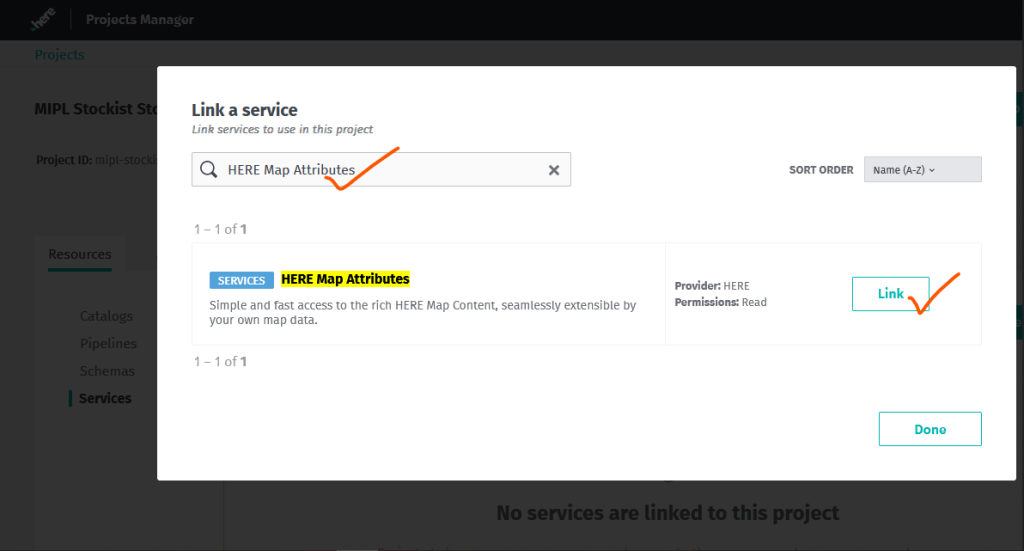Click the SORT ORDER label

pyautogui.click(x=821, y=170)
